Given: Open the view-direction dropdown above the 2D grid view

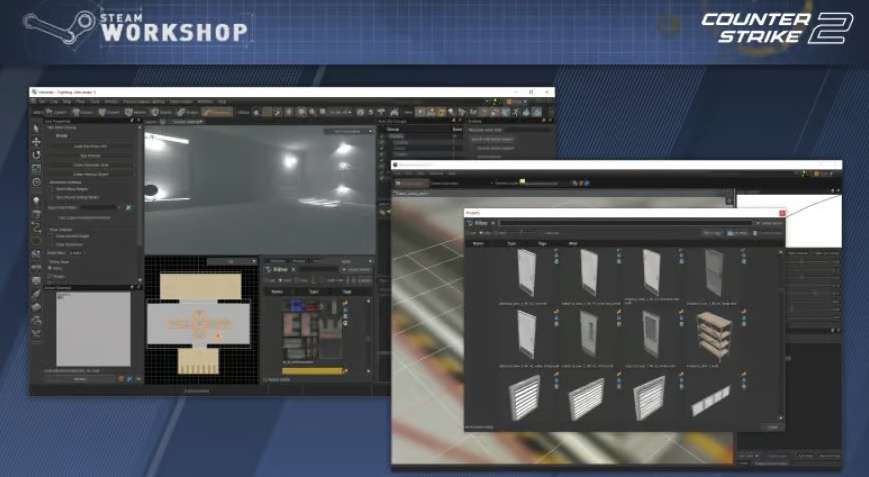Looking at the screenshot, I should (232, 261).
